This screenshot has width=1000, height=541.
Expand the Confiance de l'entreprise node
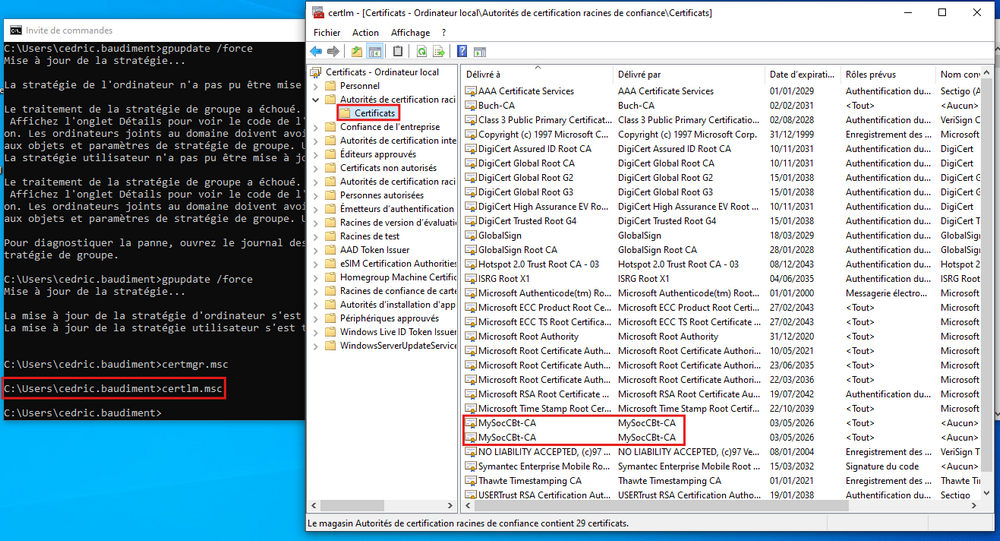(x=317, y=127)
